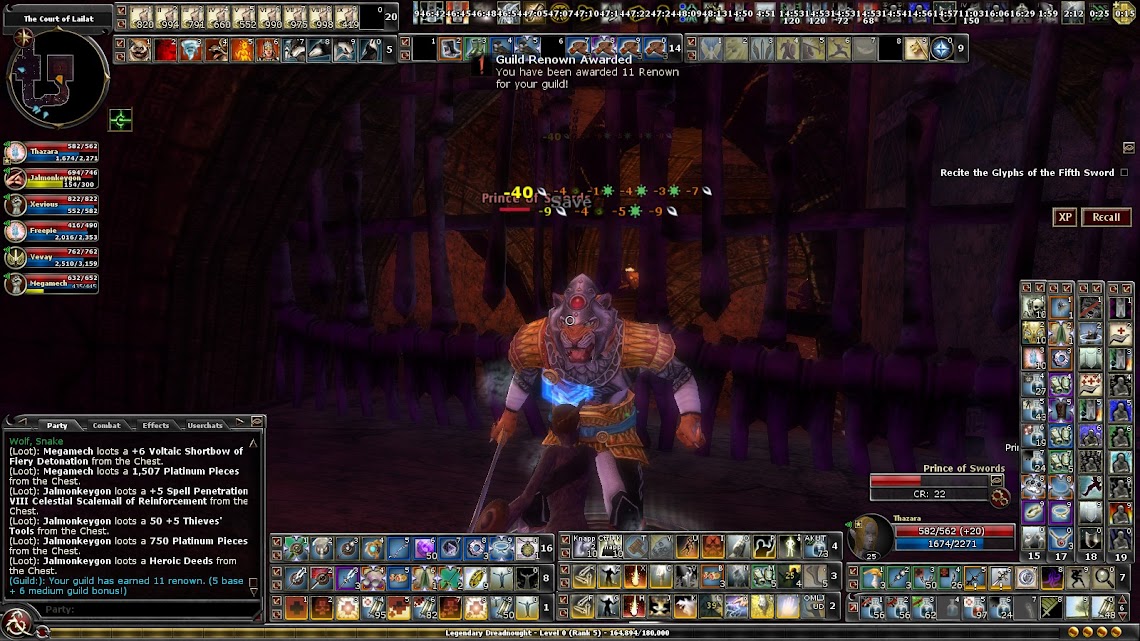Cast the fire pillar spell labeled X on hotbar 3
1140x641 pixels.
point(634,576)
